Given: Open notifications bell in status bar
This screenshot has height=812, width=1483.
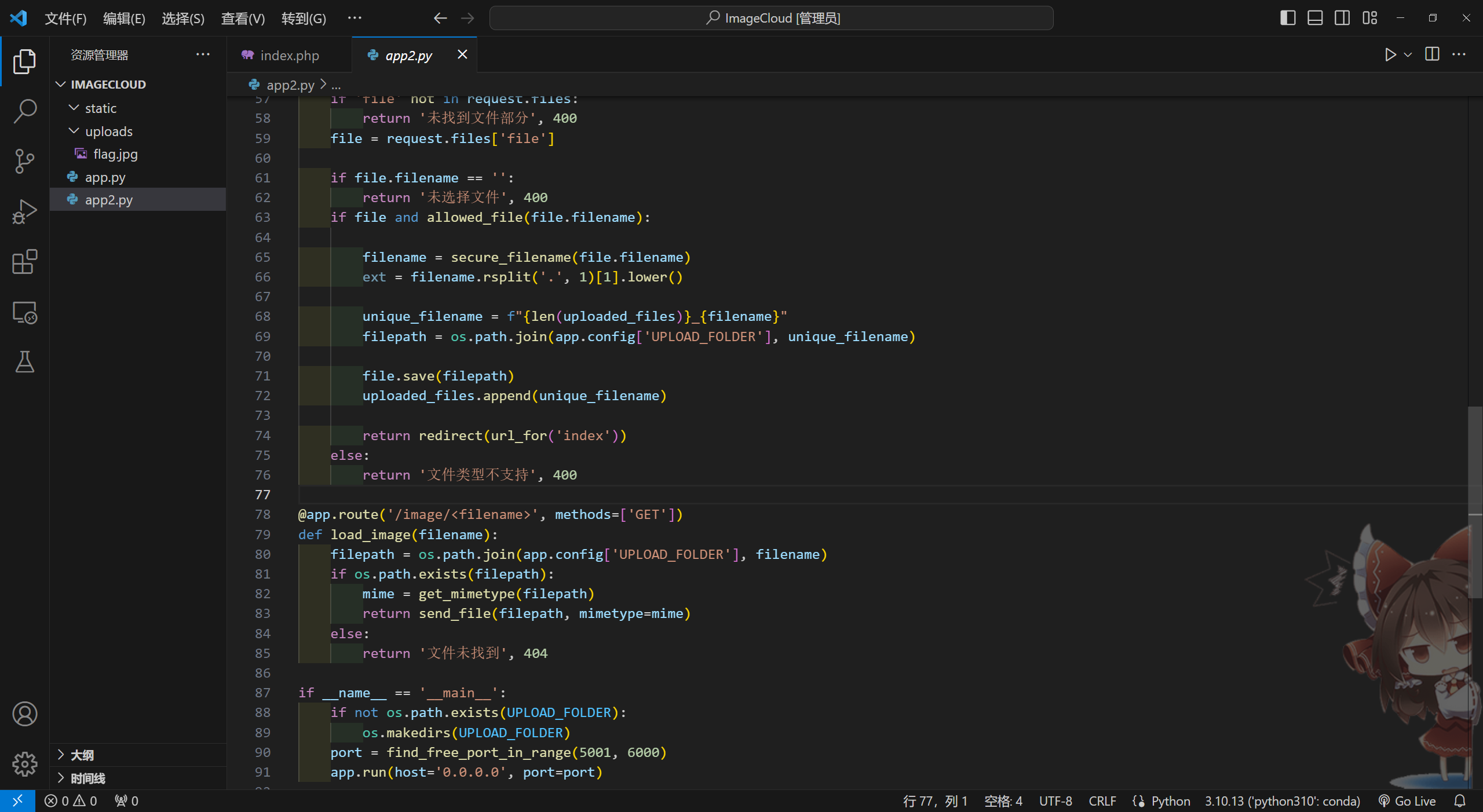Looking at the screenshot, I should (x=1460, y=801).
